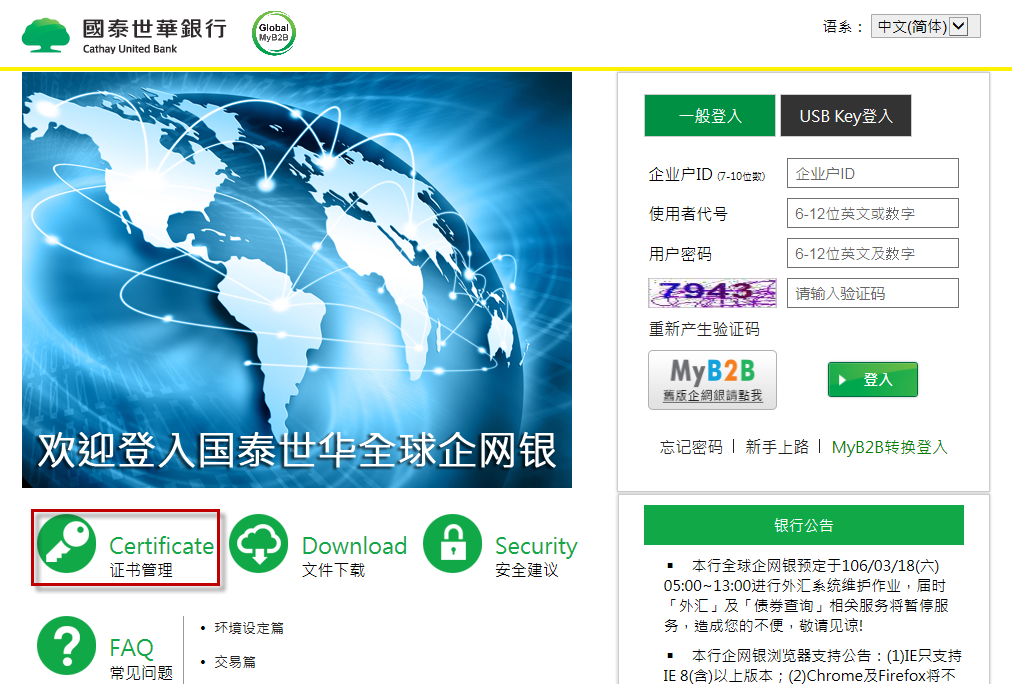Click the Cathay United Bank tree logo
This screenshot has height=684, width=1012.
(x=45, y=35)
